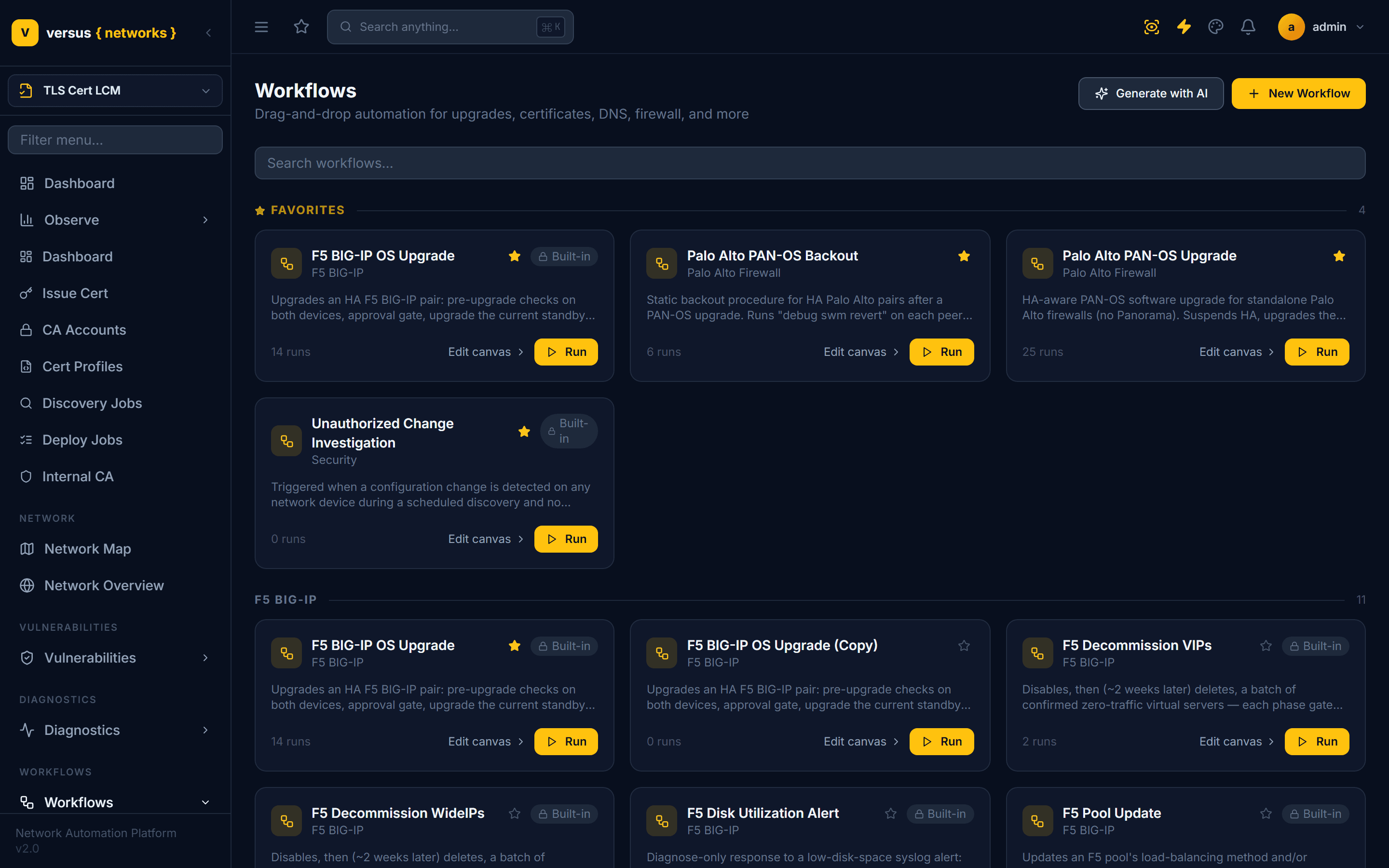This screenshot has width=1389, height=868.
Task: Open the scan/eye focus icon in the top bar
Action: [1151, 27]
